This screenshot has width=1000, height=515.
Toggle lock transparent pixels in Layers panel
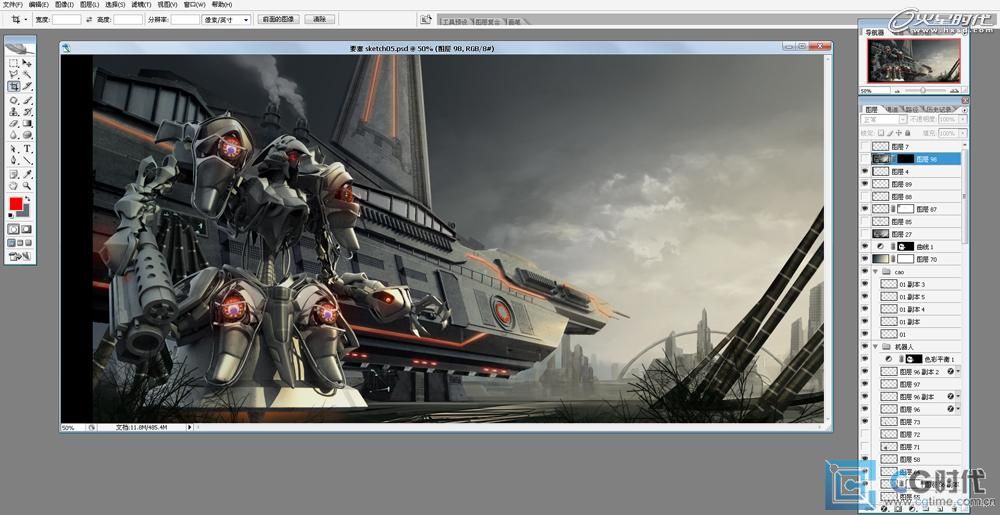pos(881,133)
